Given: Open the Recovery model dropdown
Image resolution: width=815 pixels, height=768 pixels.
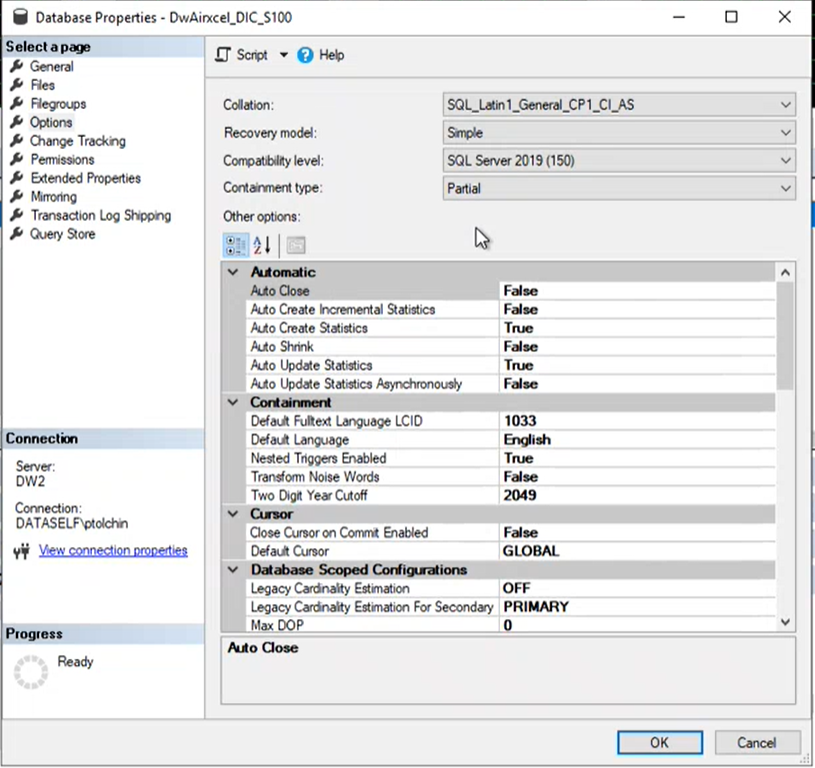Looking at the screenshot, I should pyautogui.click(x=786, y=132).
